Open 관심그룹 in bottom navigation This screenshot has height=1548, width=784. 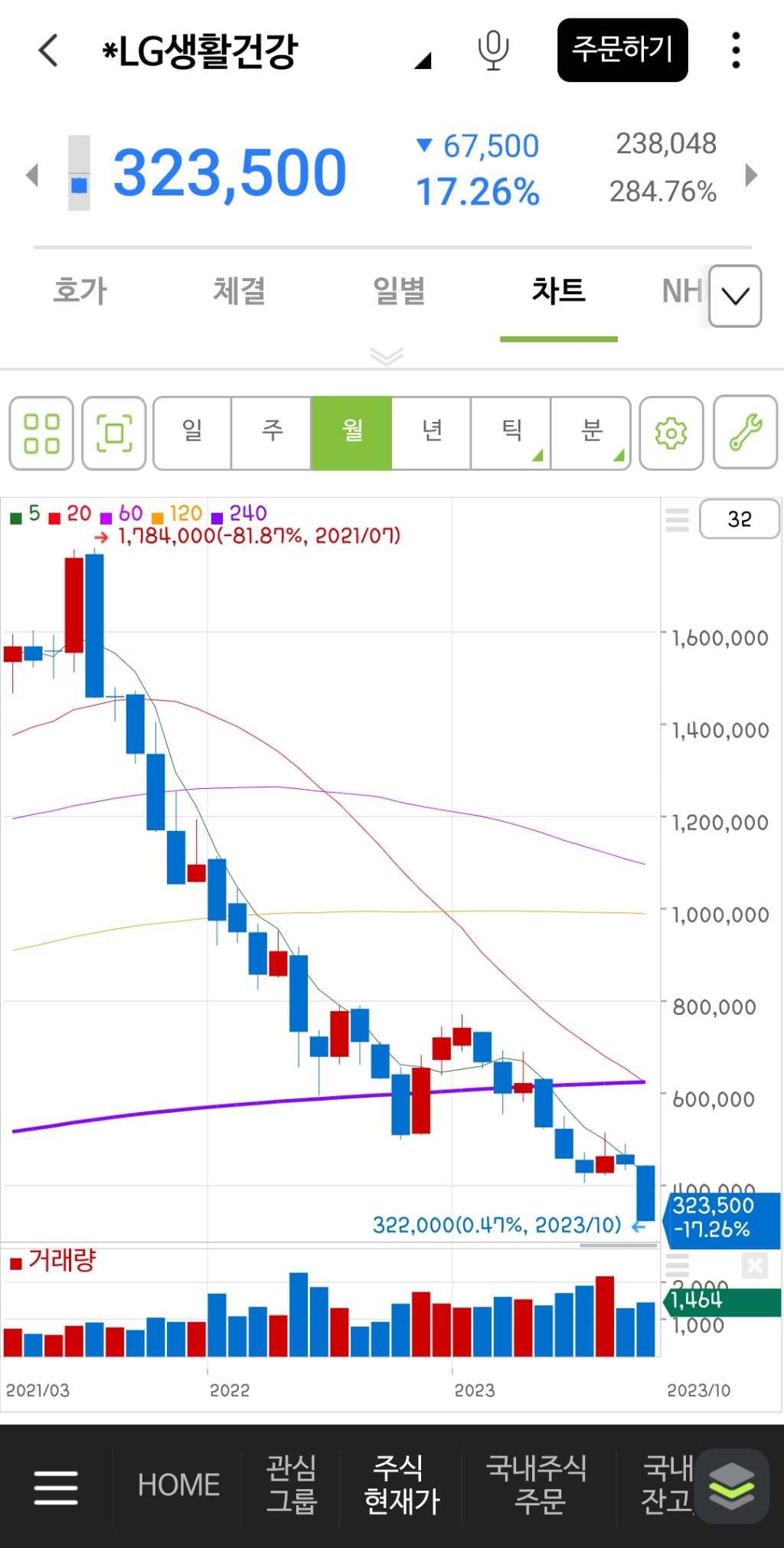coord(291,1484)
